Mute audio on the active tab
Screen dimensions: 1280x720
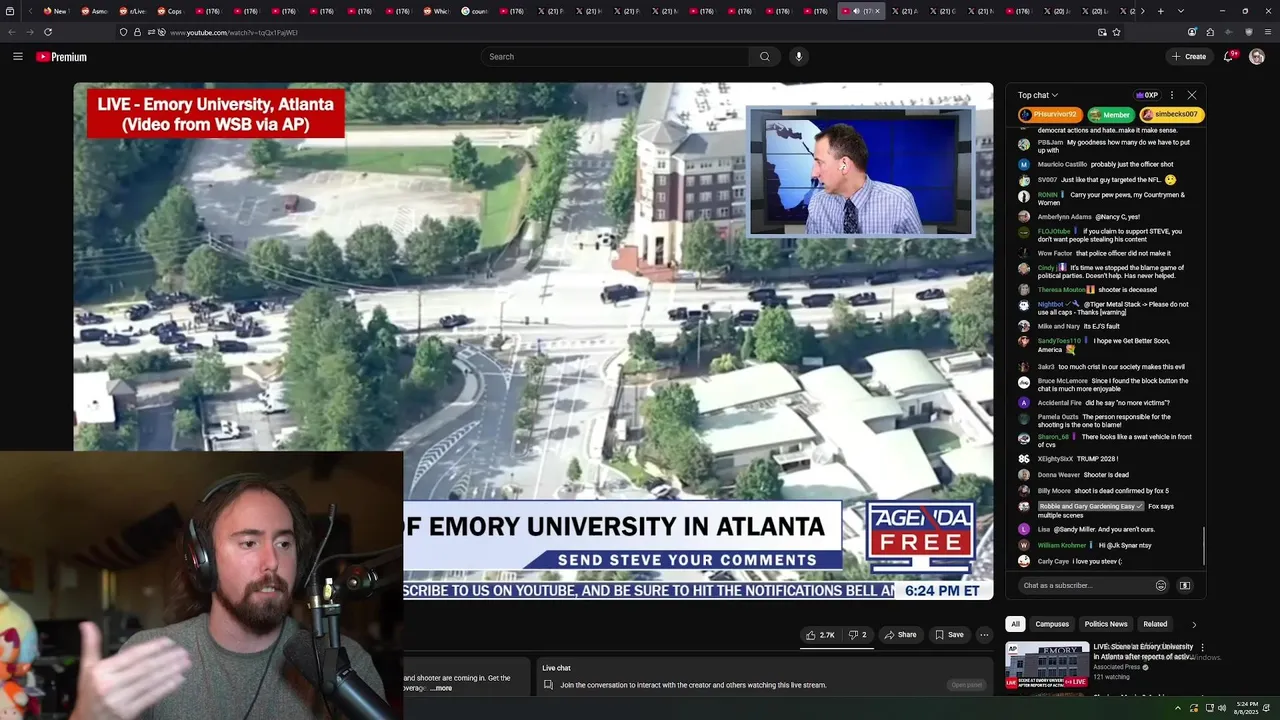coord(856,11)
